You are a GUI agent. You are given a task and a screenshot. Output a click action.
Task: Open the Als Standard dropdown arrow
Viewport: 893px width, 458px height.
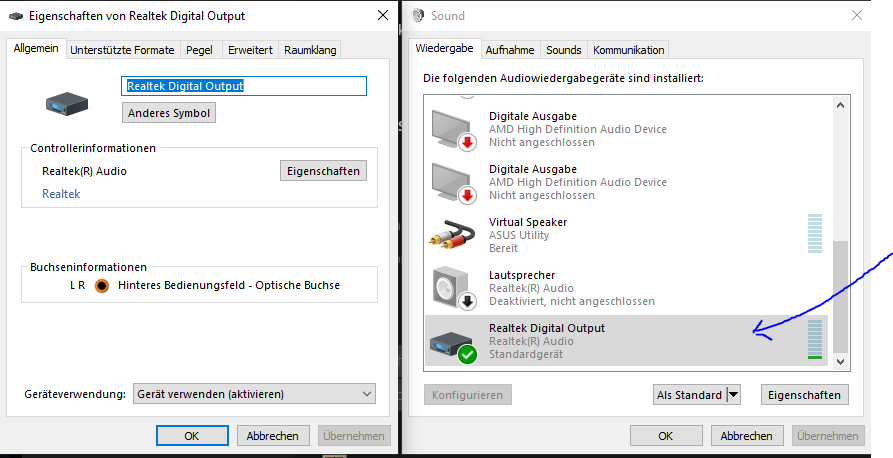(x=734, y=395)
